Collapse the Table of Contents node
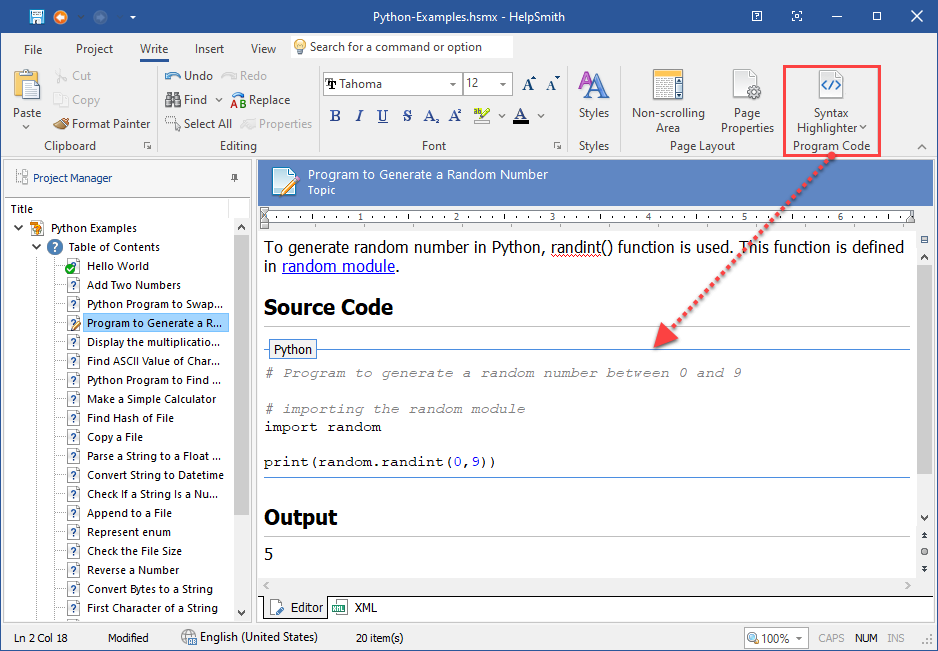Viewport: 938px width, 651px height. pos(36,247)
